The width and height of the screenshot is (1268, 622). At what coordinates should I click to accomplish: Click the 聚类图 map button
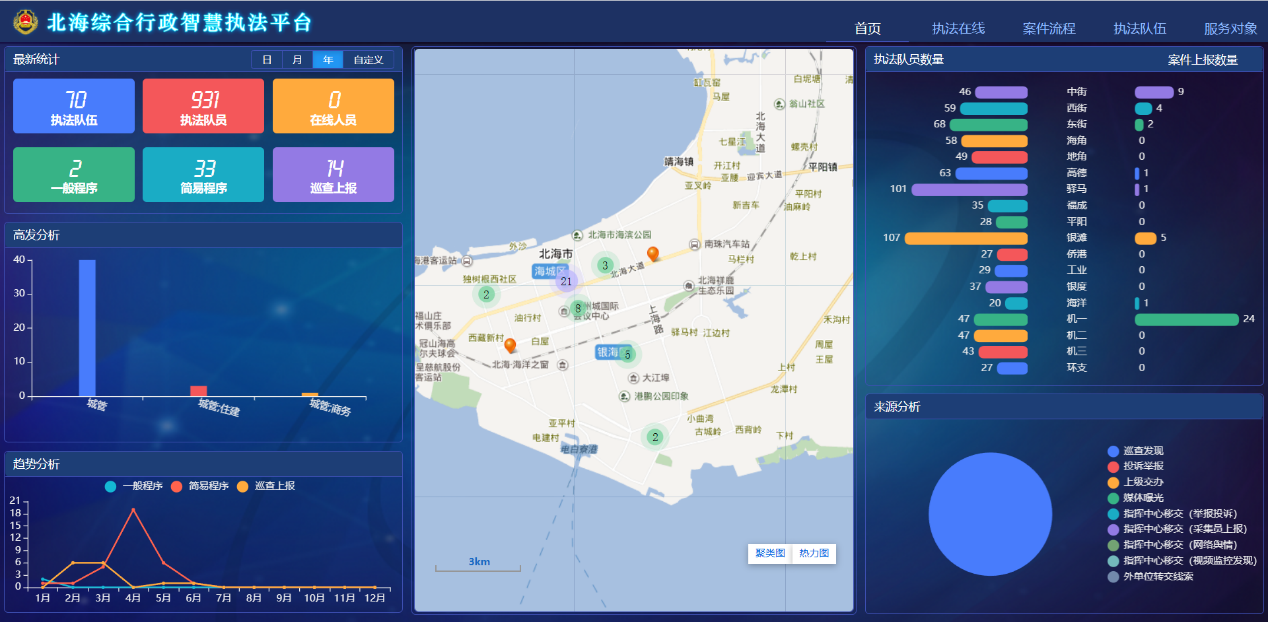tap(770, 553)
